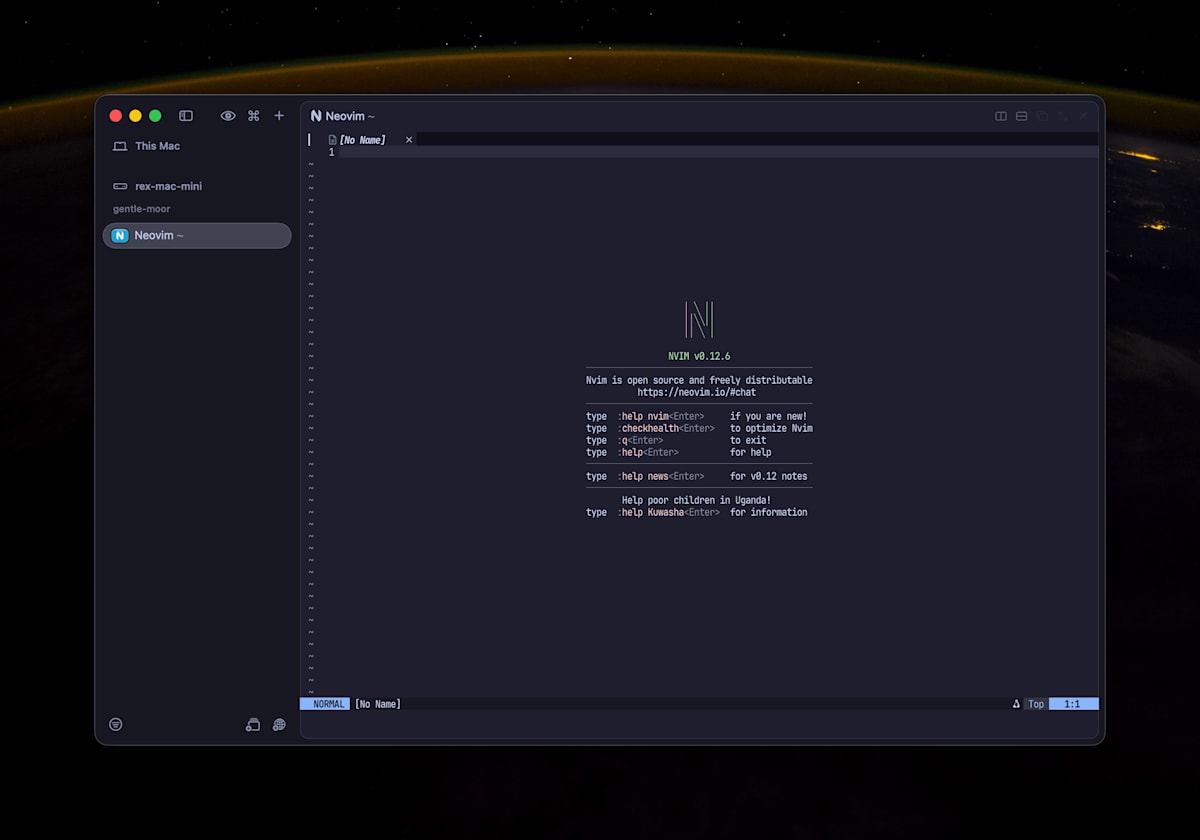Click [No Name] in the status line
Viewport: 1200px width, 840px height.
pos(377,704)
